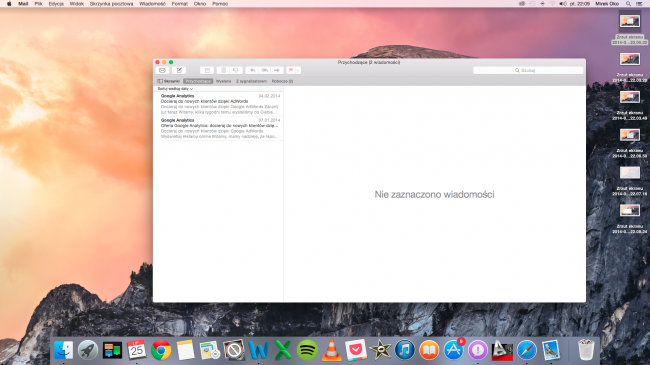Image resolution: width=650 pixels, height=365 pixels.
Task: Switch to the Z sygnalizatorem mailbox
Action: point(251,81)
